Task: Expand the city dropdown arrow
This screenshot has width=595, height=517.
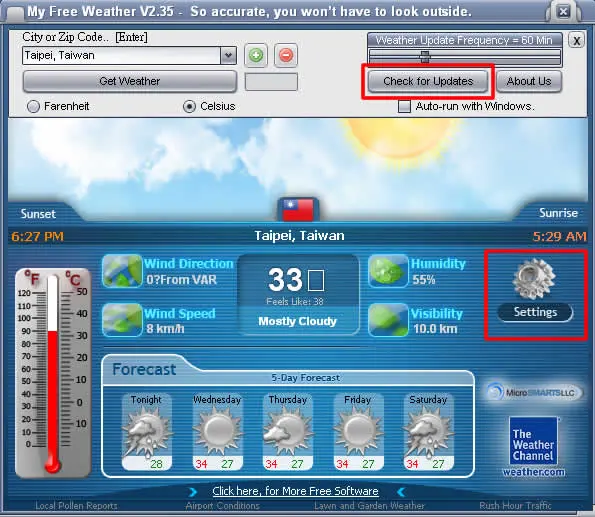Action: click(228, 55)
